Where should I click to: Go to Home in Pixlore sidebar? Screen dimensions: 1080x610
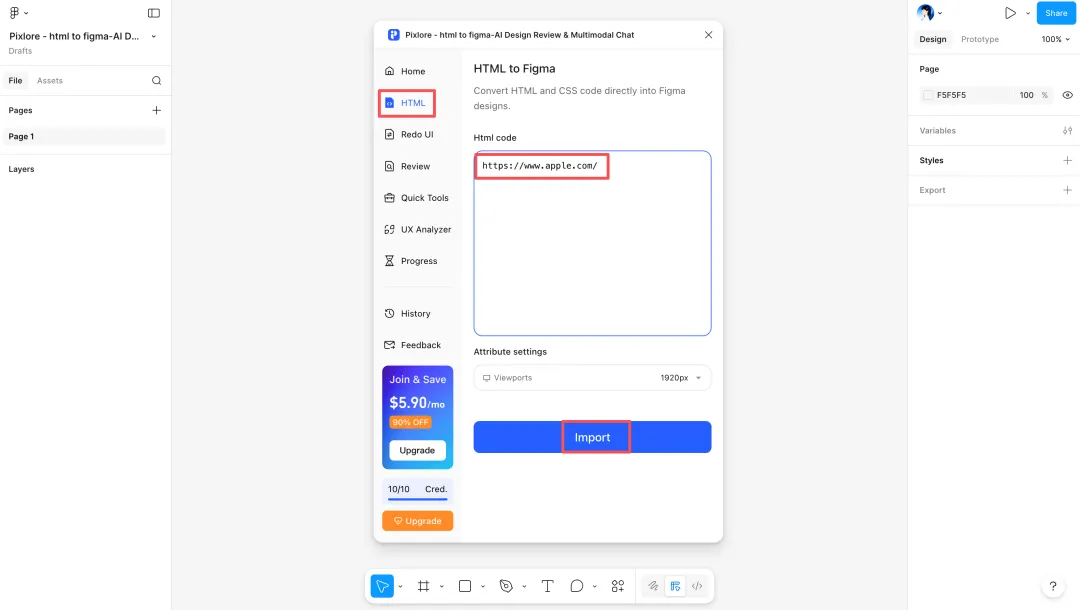406,71
